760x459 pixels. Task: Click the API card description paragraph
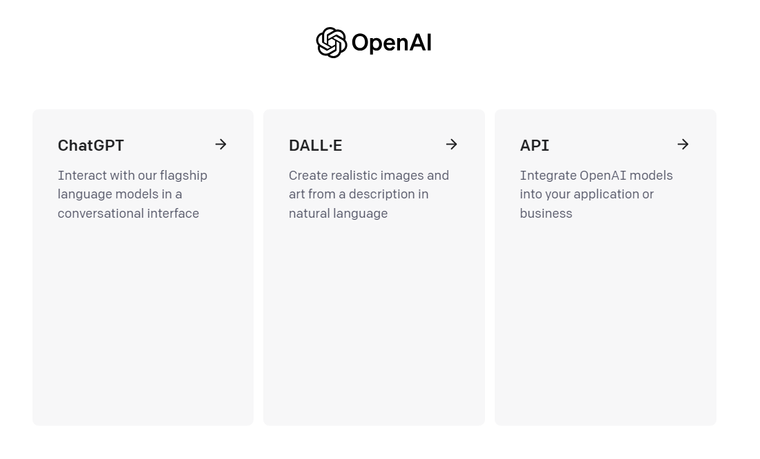tap(596, 194)
